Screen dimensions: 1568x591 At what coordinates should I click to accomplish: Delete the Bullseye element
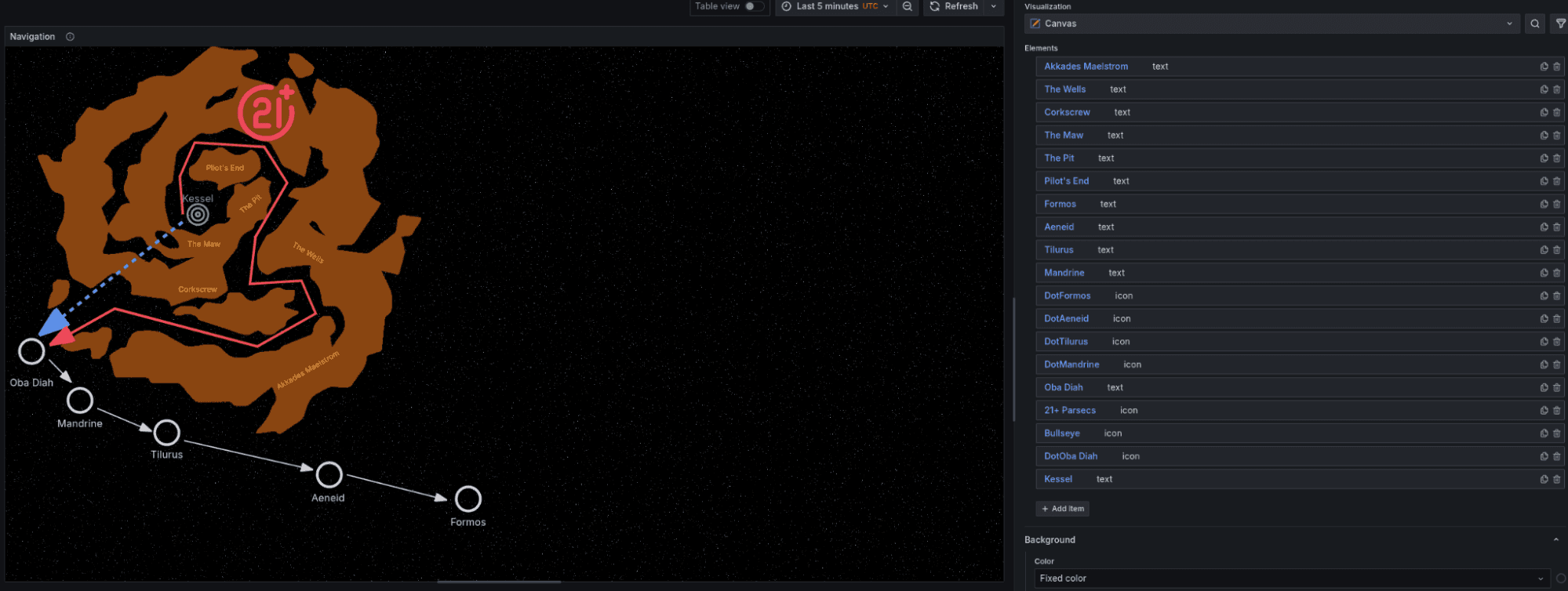pos(1557,433)
